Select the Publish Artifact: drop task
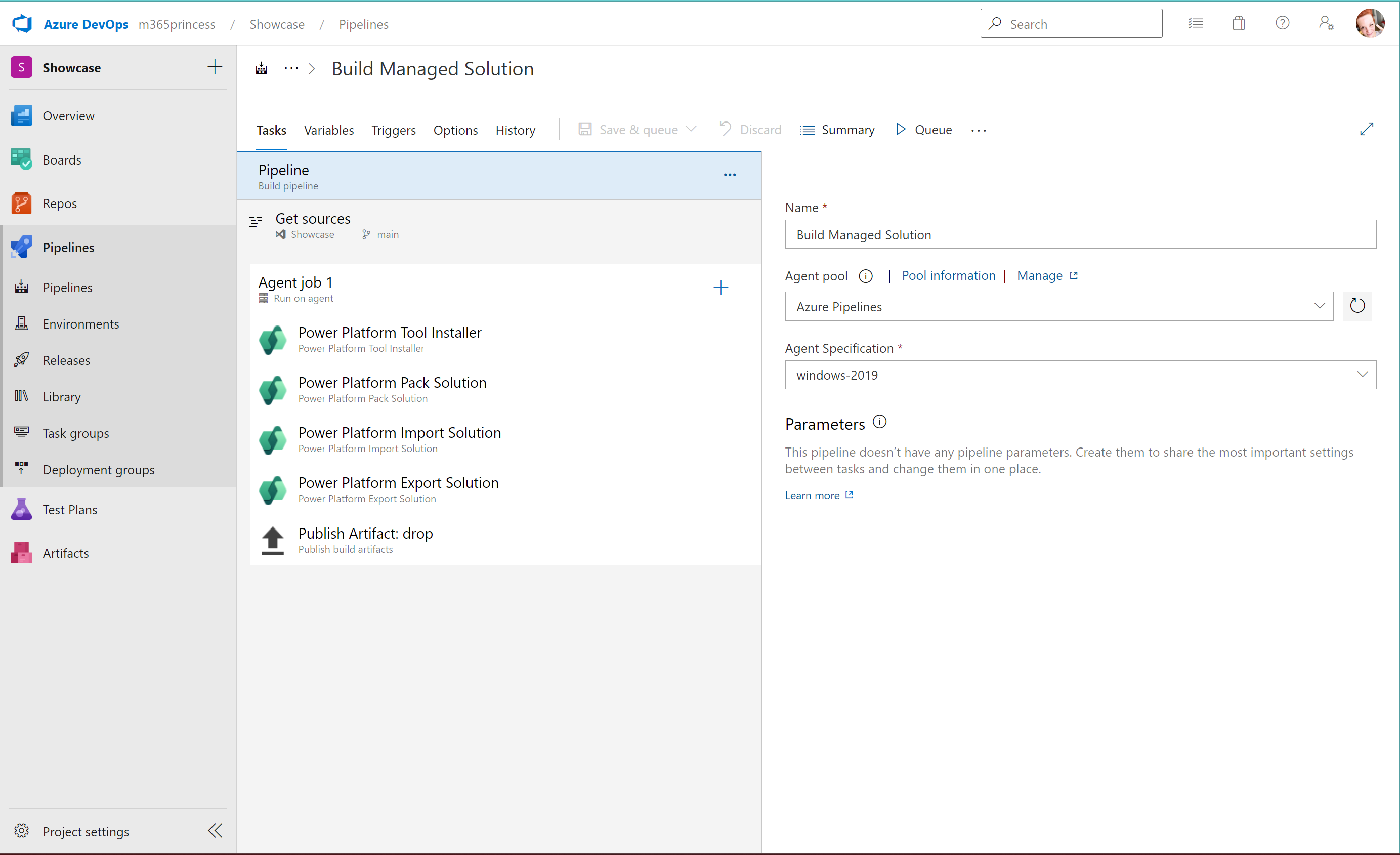 click(505, 540)
